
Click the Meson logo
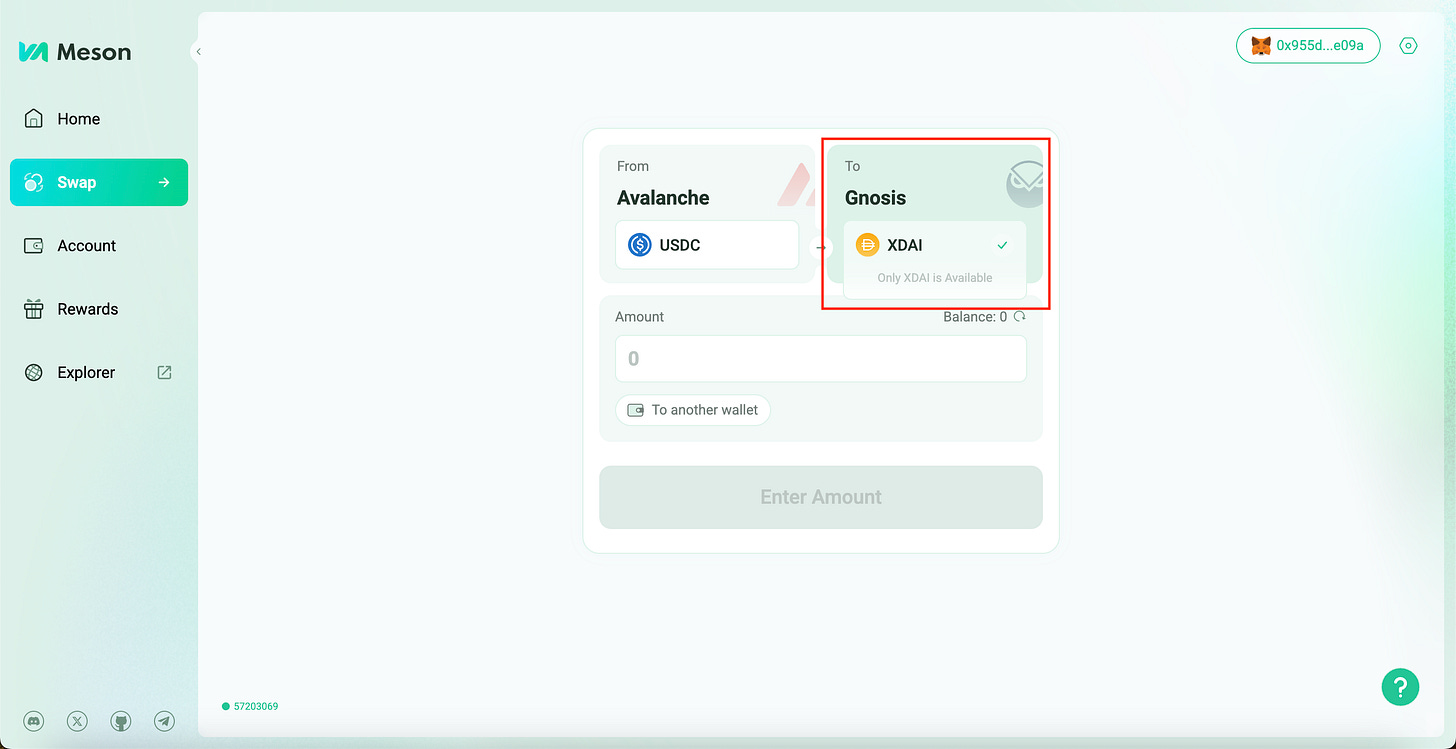73,51
